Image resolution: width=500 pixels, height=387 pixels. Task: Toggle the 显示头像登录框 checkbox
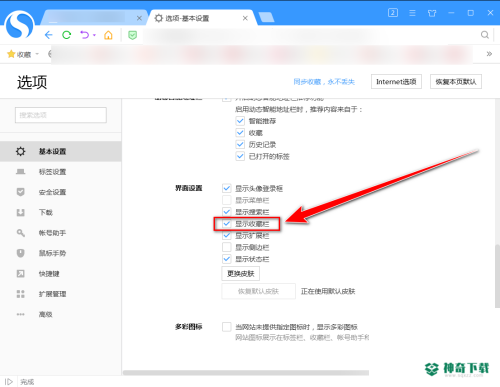tap(227, 188)
